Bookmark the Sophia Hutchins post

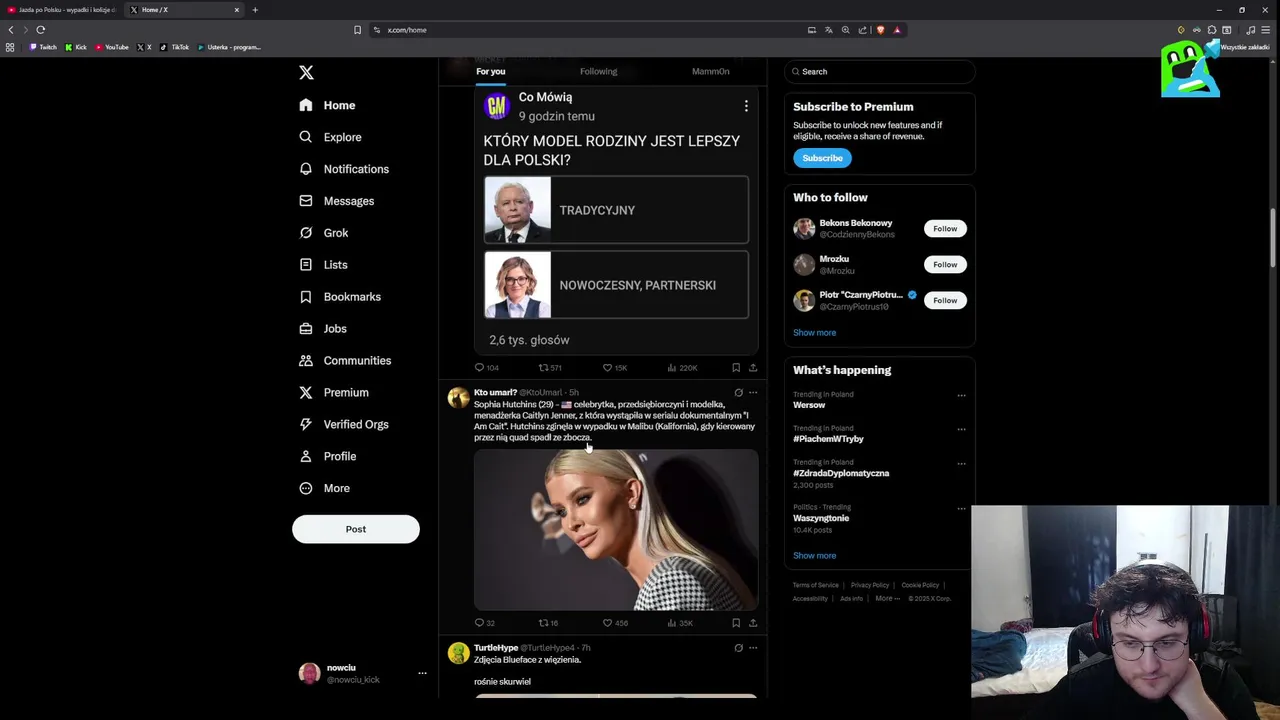(736, 623)
